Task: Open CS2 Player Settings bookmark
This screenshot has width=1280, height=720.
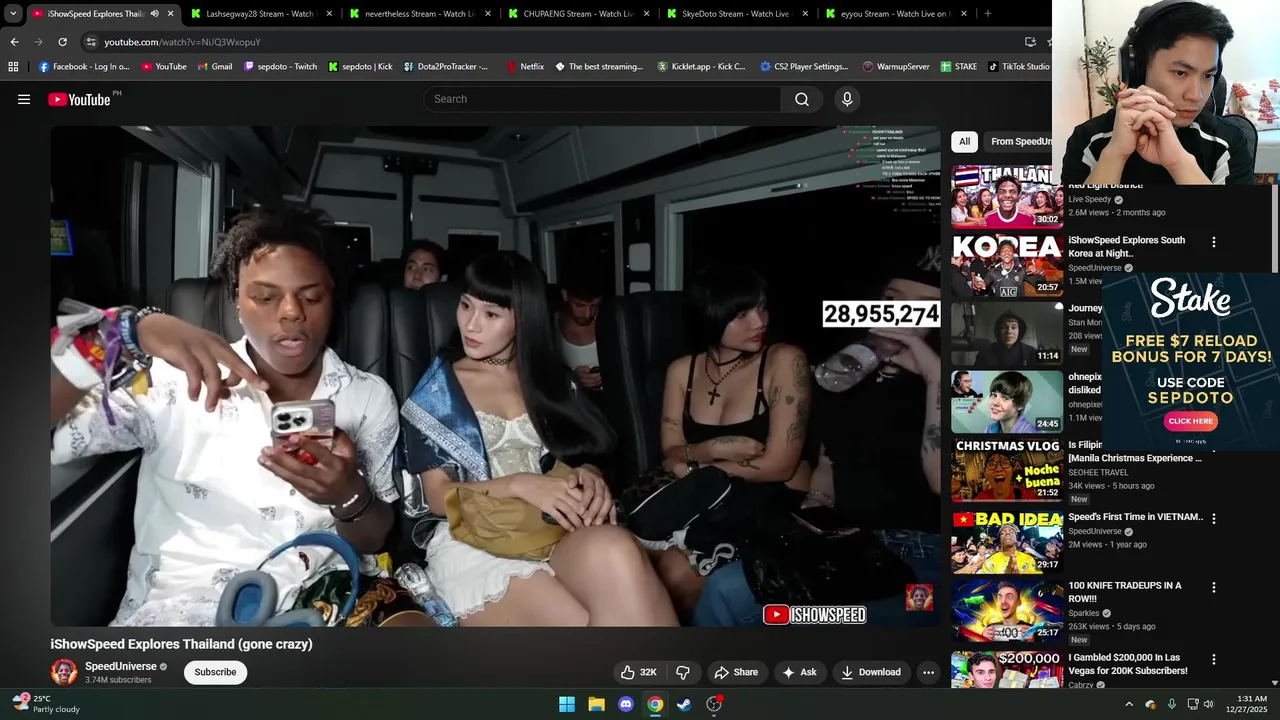Action: 804,67
